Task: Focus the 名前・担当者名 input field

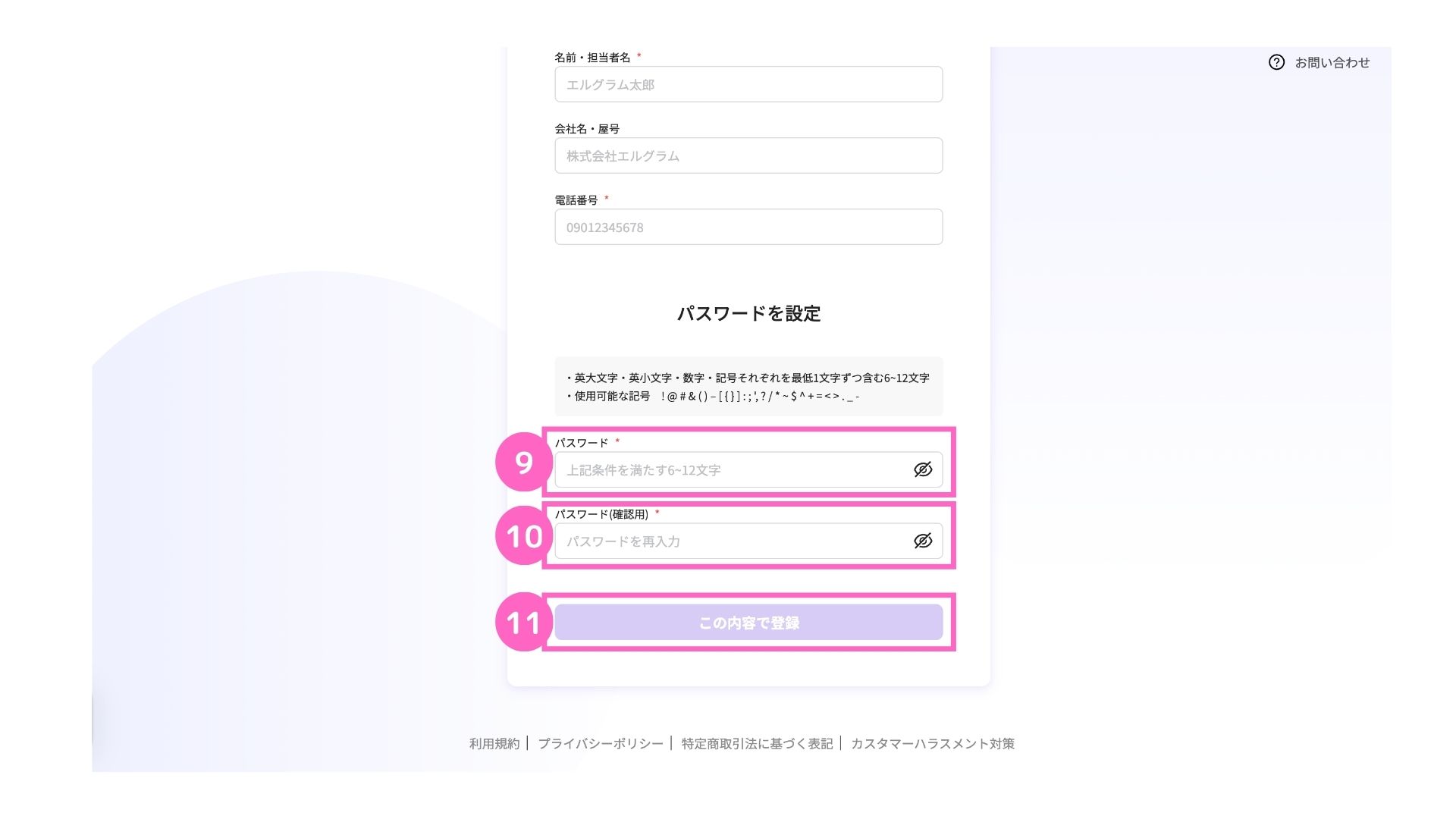Action: [748, 84]
